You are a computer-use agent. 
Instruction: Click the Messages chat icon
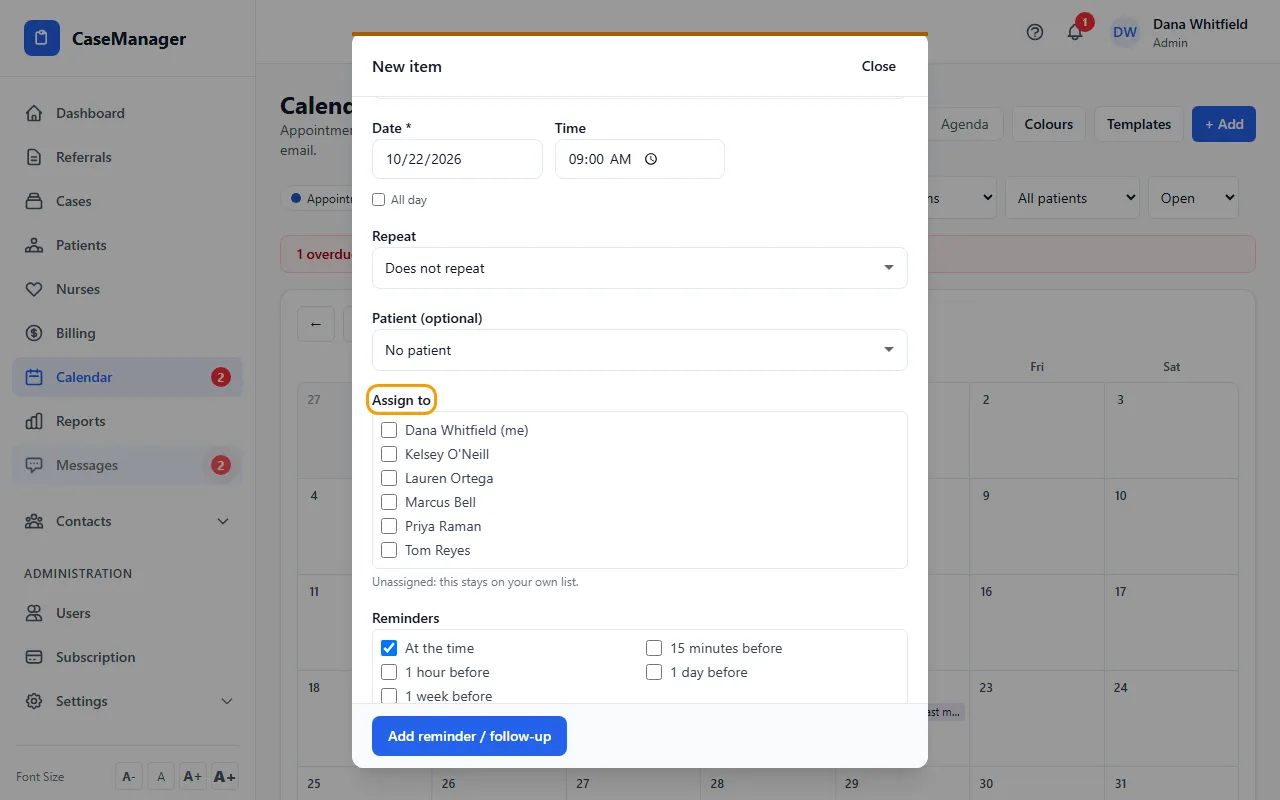[34, 465]
